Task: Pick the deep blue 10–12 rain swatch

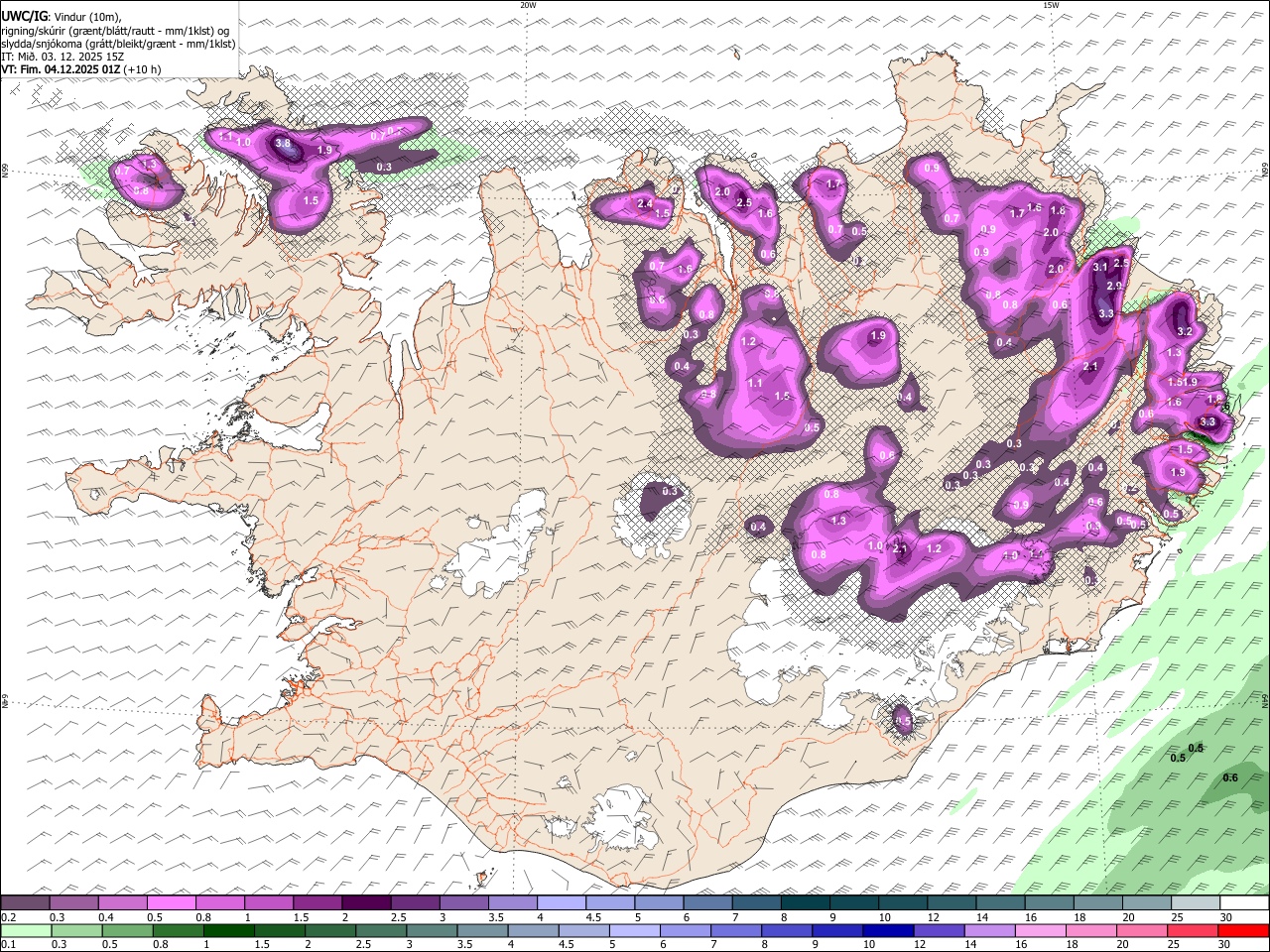Action: point(889,931)
